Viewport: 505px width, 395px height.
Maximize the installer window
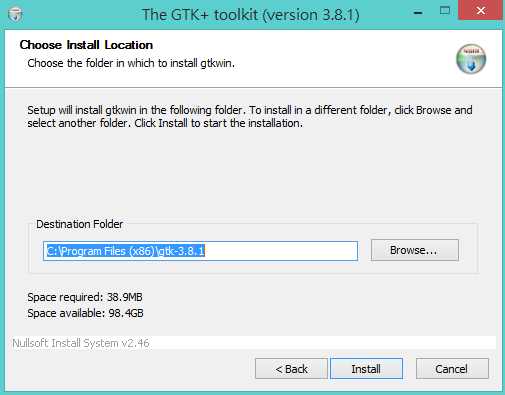pos(445,11)
